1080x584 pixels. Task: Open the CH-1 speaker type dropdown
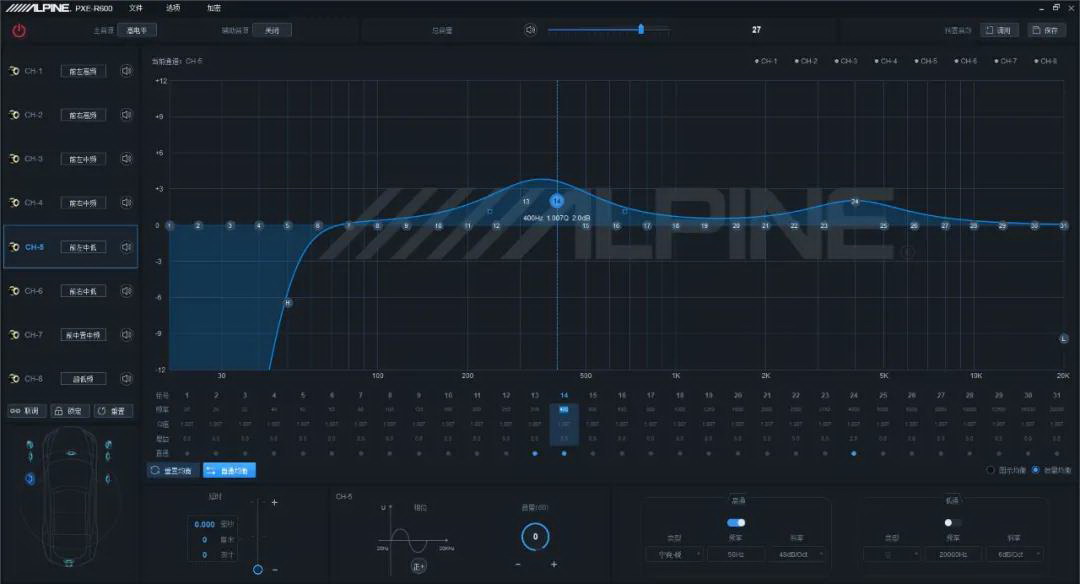point(83,71)
